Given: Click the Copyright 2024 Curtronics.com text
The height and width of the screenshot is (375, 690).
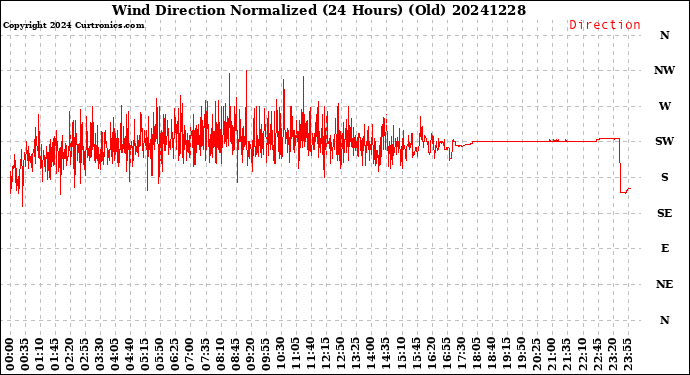Looking at the screenshot, I should pyautogui.click(x=73, y=25).
